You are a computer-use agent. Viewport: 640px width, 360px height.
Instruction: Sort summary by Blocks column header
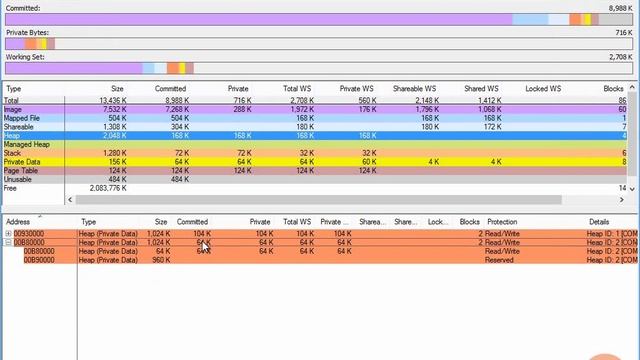click(613, 89)
